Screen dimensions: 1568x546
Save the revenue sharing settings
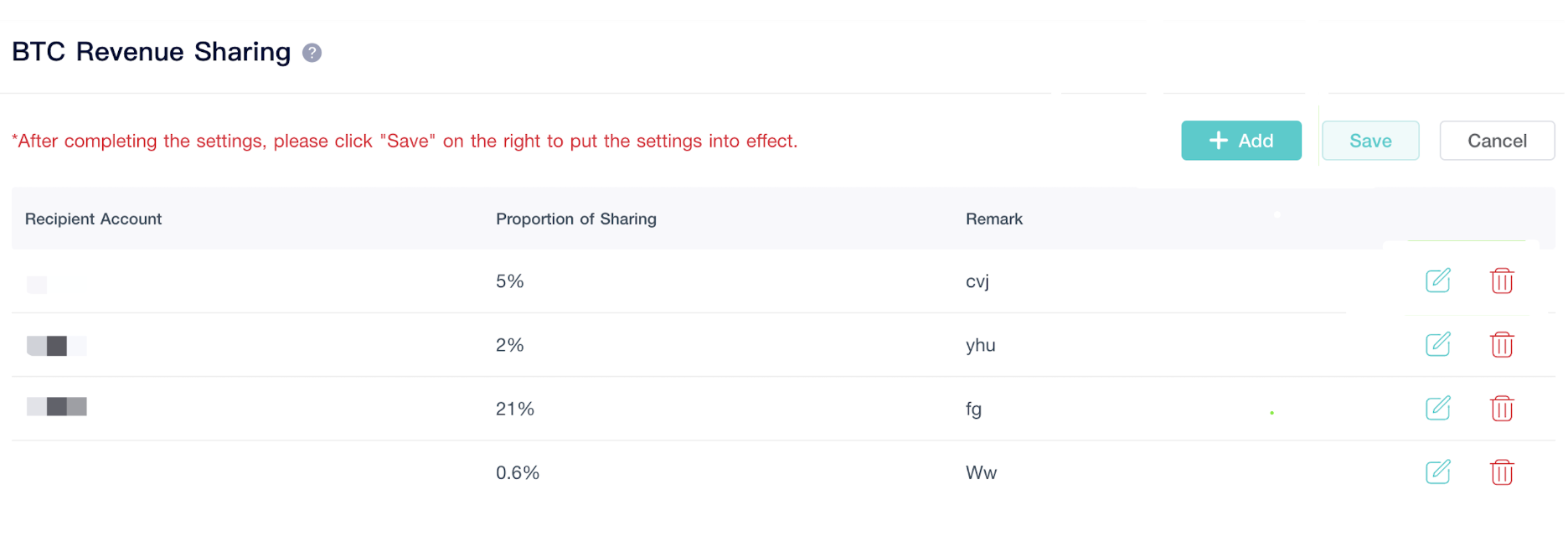click(1370, 141)
